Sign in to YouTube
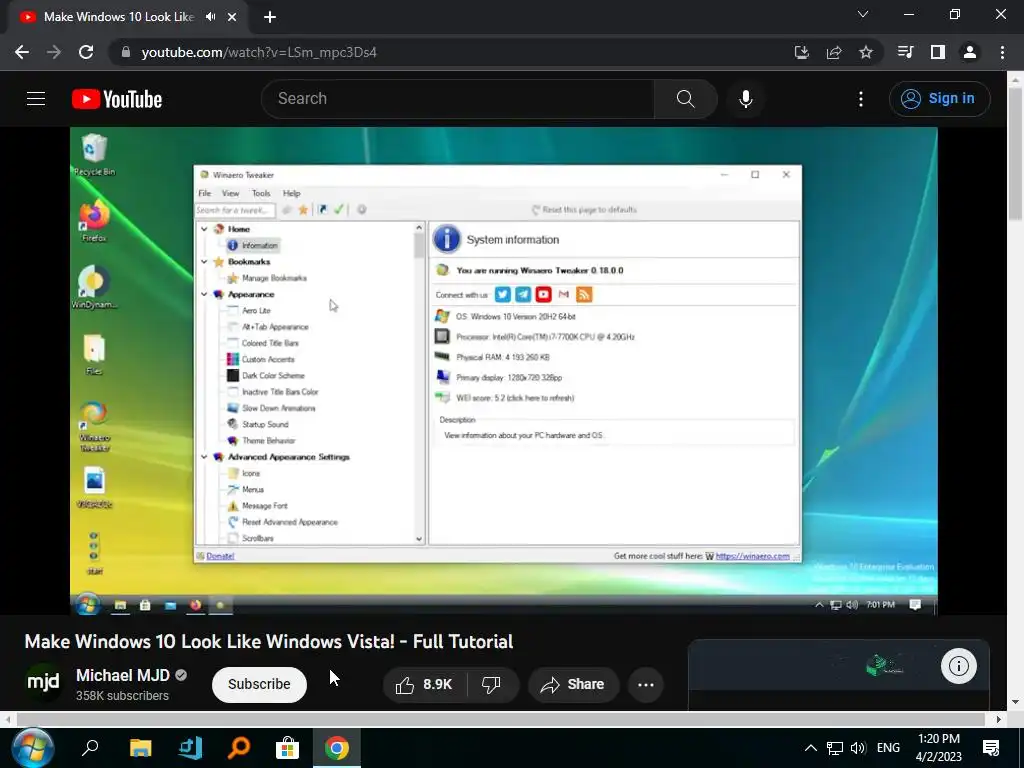This screenshot has width=1024, height=768. [939, 99]
